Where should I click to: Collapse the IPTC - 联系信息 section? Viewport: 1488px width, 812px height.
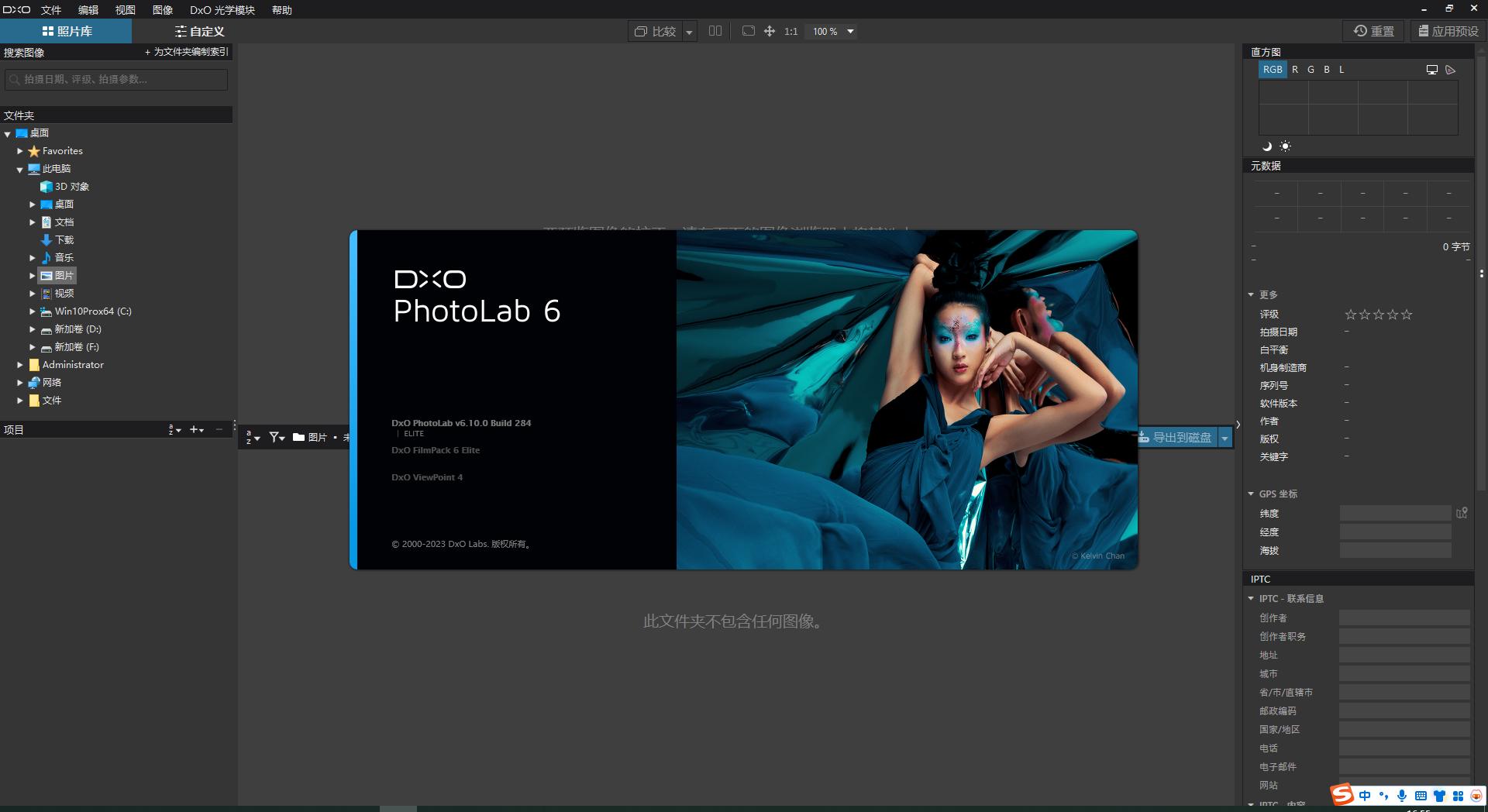(x=1251, y=598)
